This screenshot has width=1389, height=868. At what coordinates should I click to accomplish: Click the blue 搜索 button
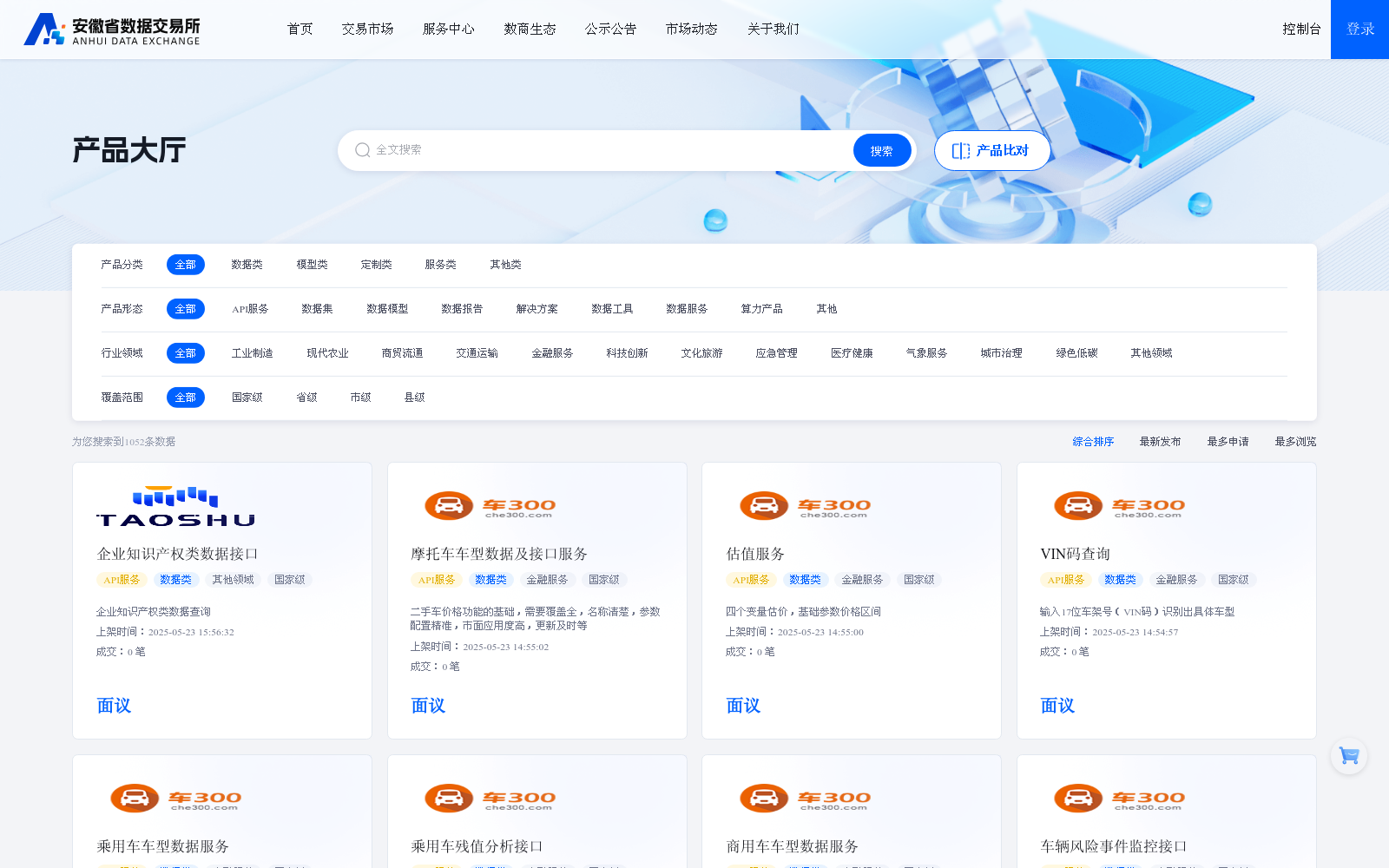click(x=881, y=150)
